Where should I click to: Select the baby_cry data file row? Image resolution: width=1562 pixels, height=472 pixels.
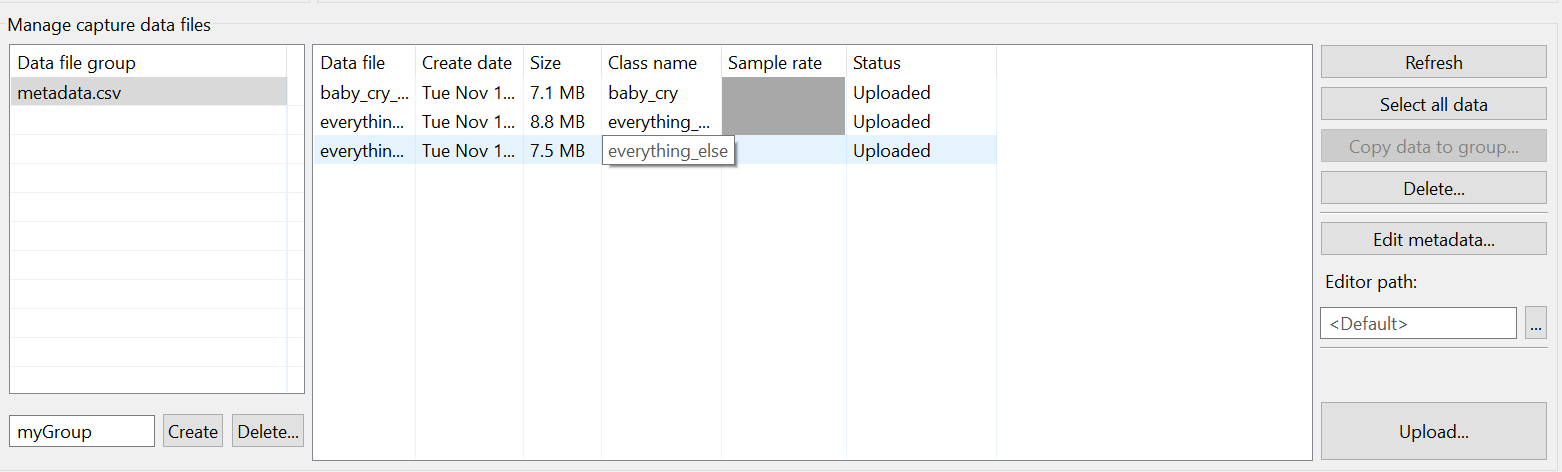click(365, 93)
